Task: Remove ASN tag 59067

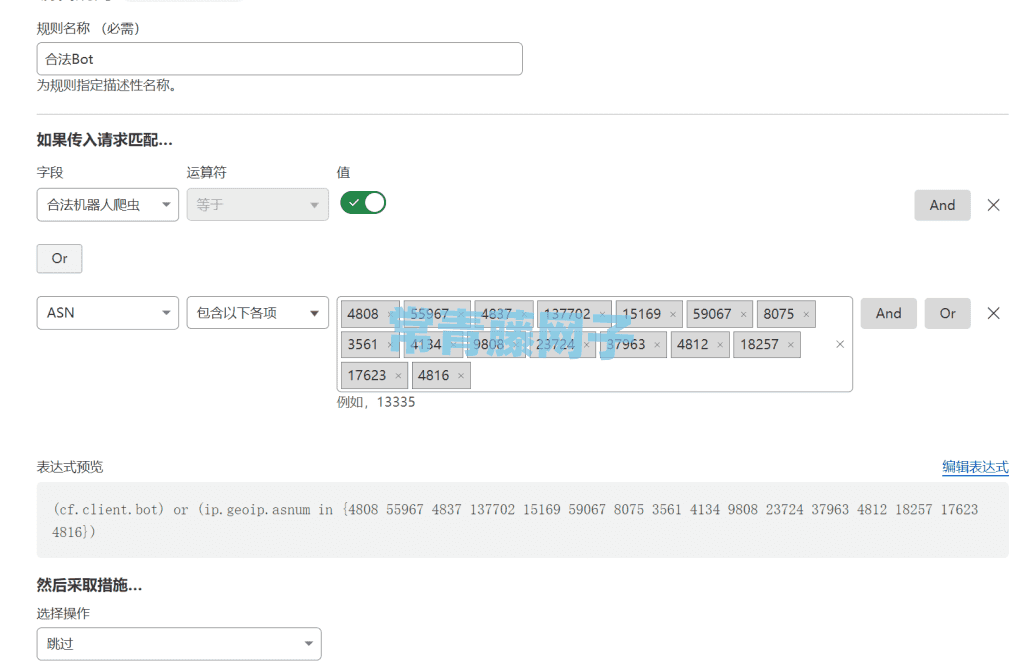Action: pos(743,314)
